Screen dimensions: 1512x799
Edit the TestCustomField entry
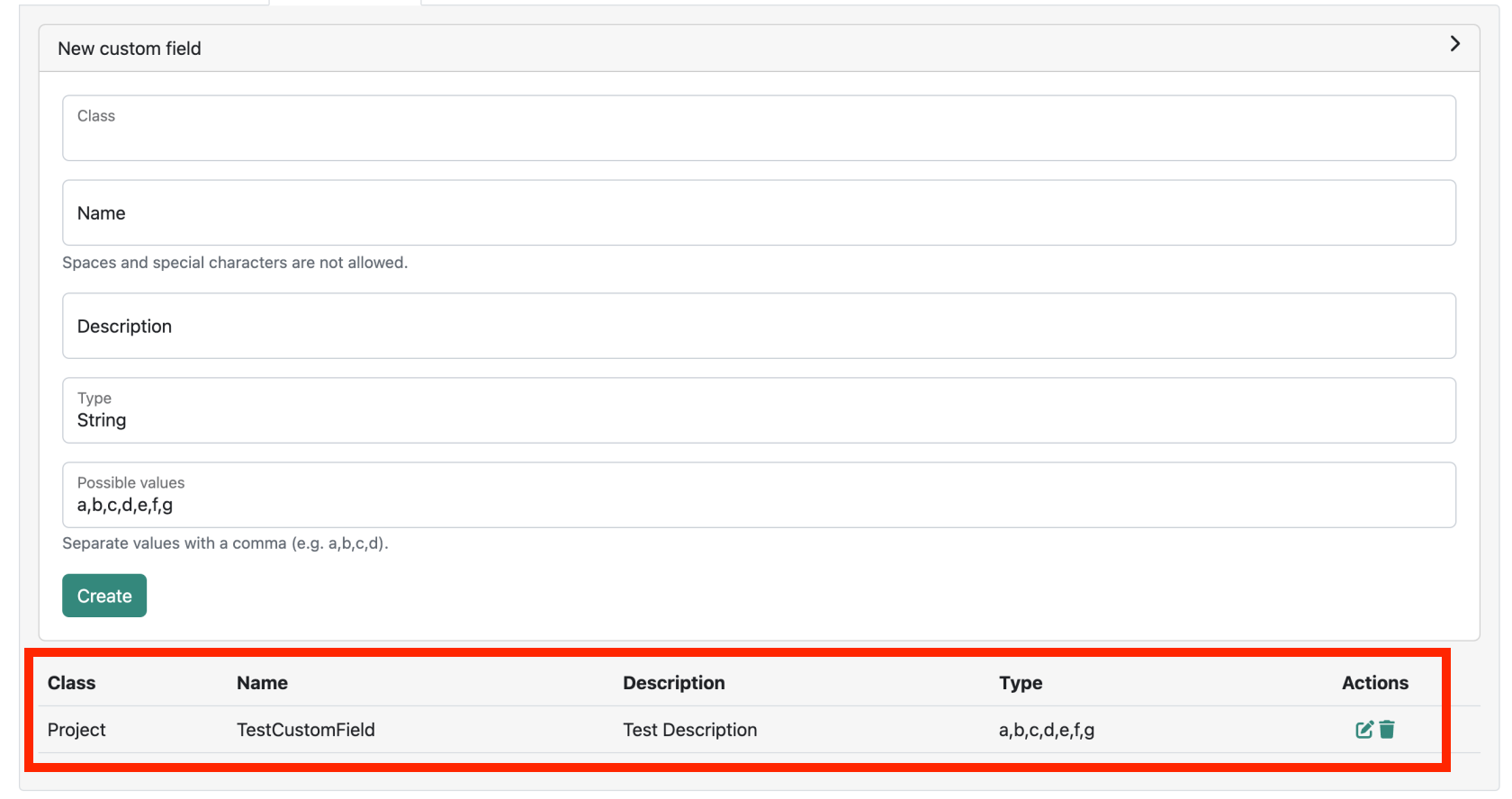click(x=1364, y=730)
